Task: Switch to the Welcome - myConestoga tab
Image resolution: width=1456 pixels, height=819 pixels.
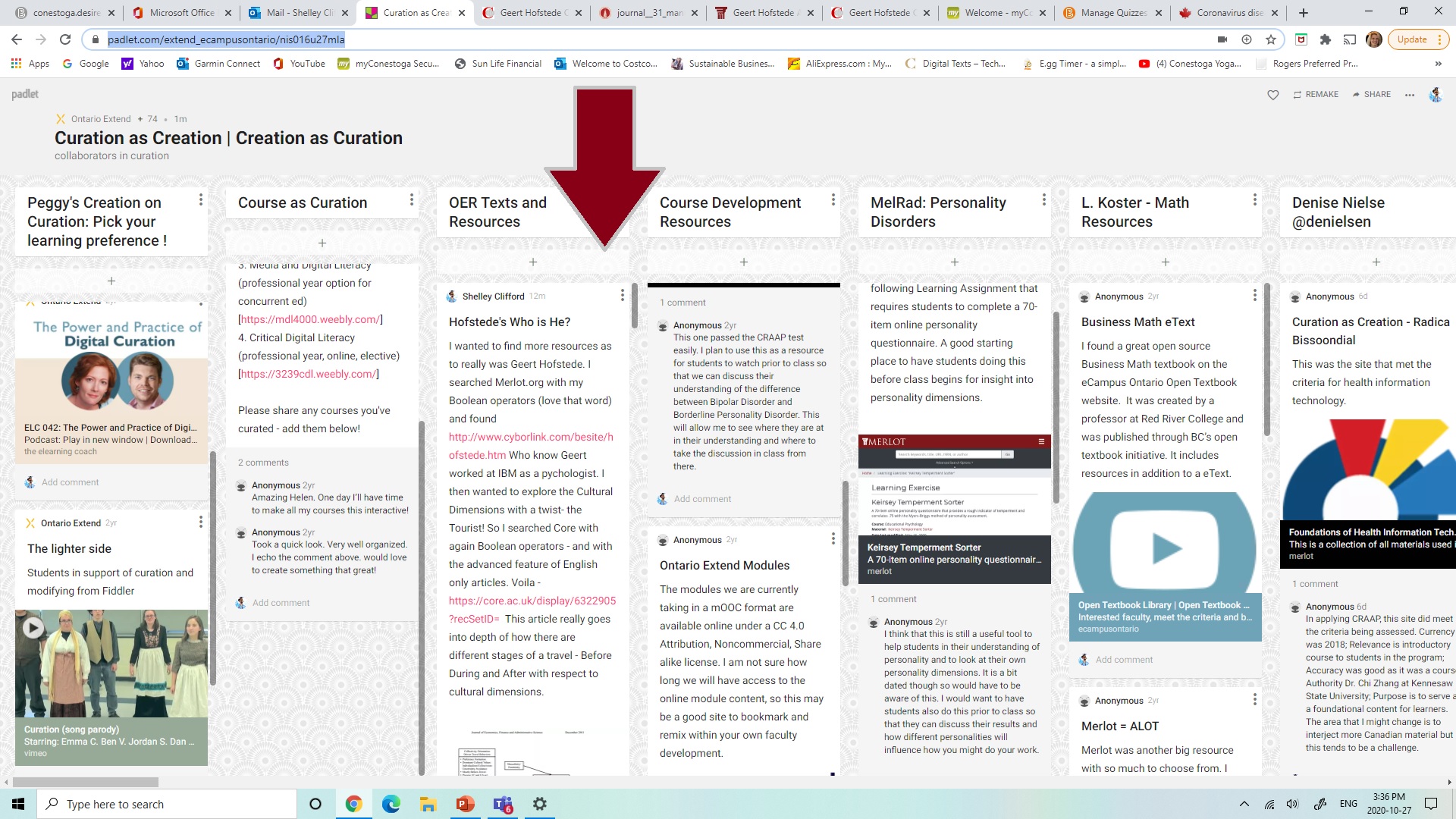Action: 996,13
